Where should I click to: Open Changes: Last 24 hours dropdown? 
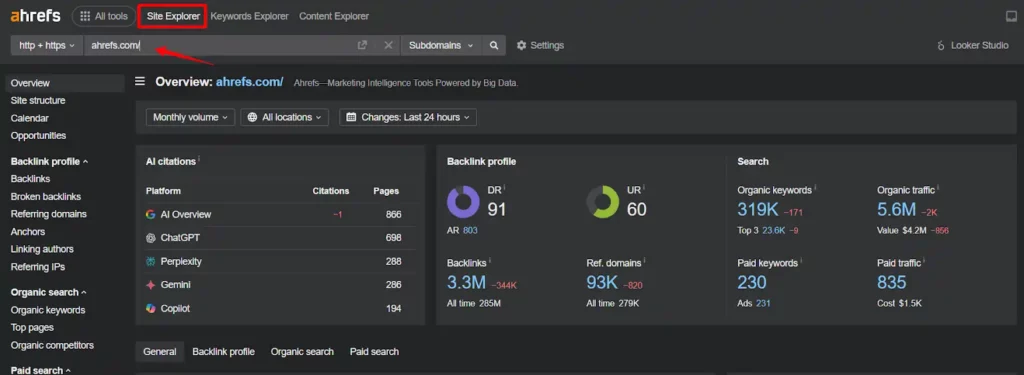click(408, 117)
